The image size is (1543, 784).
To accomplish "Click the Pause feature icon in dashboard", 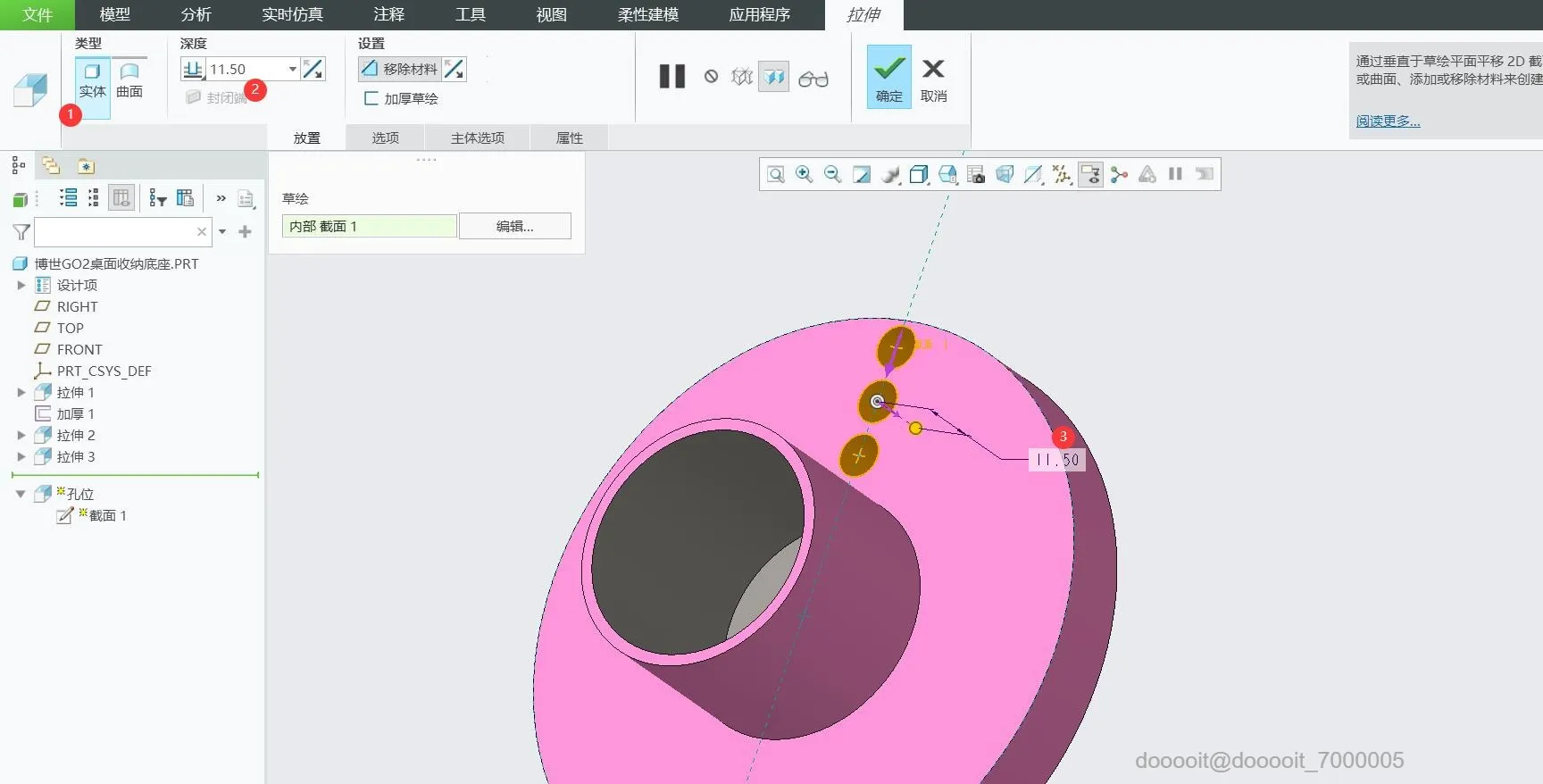I will pos(671,77).
